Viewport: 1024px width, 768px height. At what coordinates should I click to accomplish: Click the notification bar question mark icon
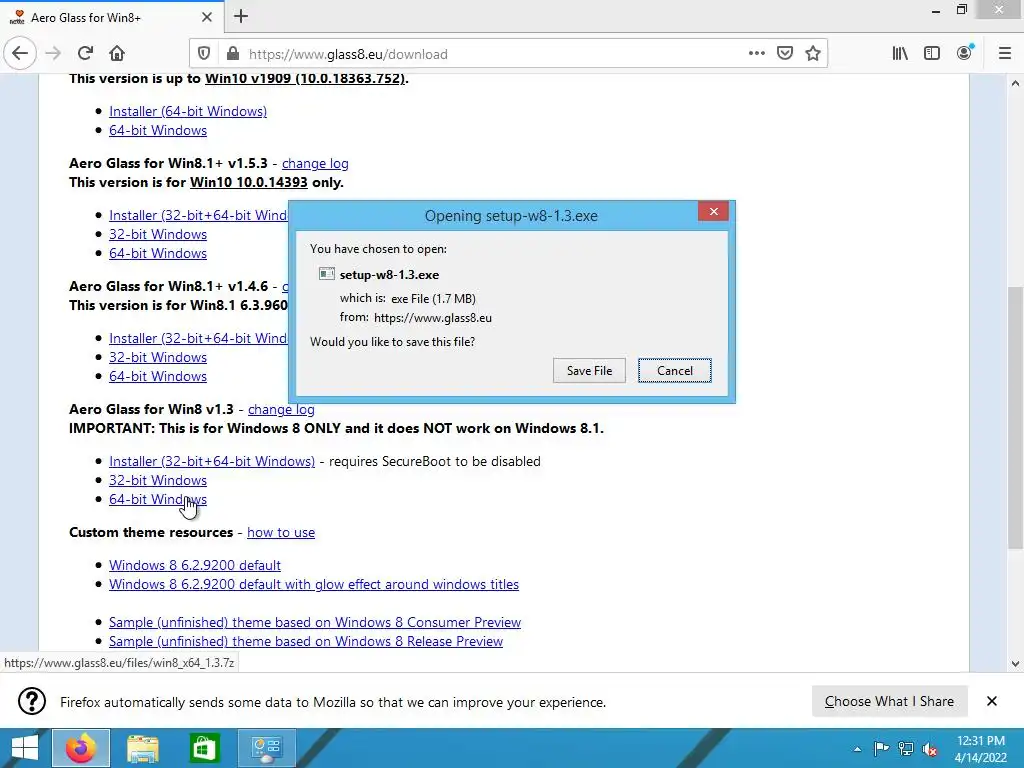[31, 701]
